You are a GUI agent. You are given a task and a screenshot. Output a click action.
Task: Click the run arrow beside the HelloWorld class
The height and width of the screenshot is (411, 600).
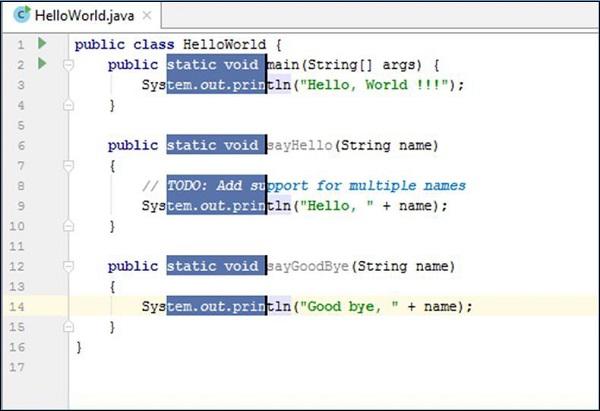[42, 44]
